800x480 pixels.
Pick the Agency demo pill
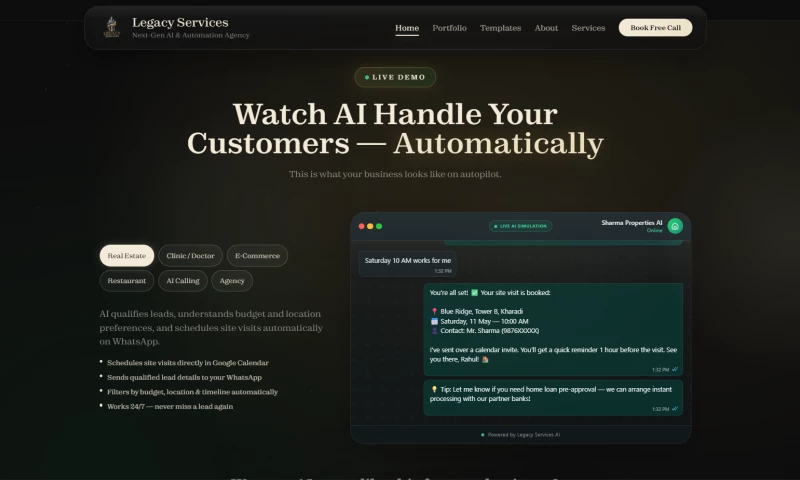232,281
